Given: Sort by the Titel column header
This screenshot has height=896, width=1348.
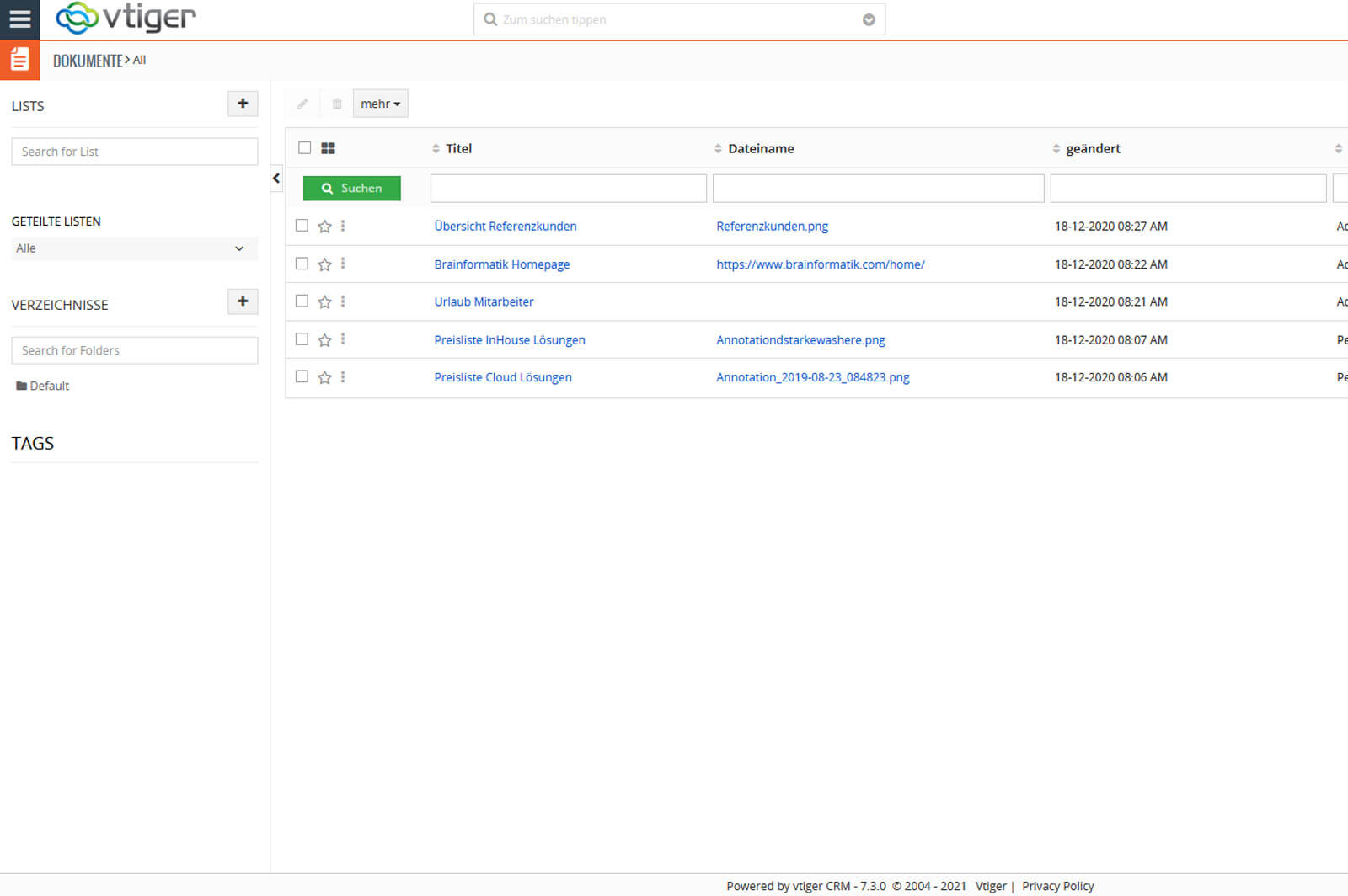Looking at the screenshot, I should point(458,148).
